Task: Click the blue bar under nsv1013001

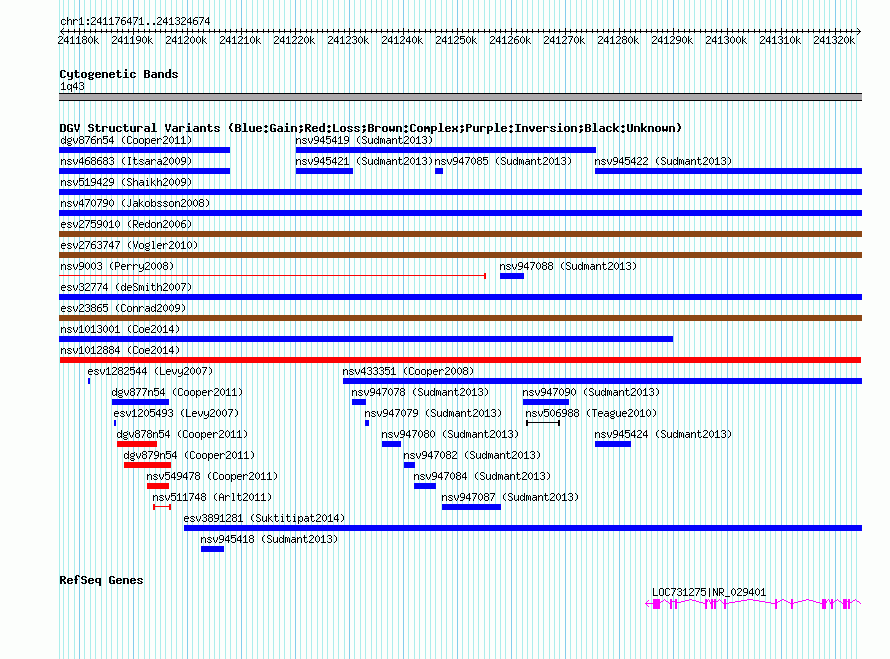Action: click(366, 339)
